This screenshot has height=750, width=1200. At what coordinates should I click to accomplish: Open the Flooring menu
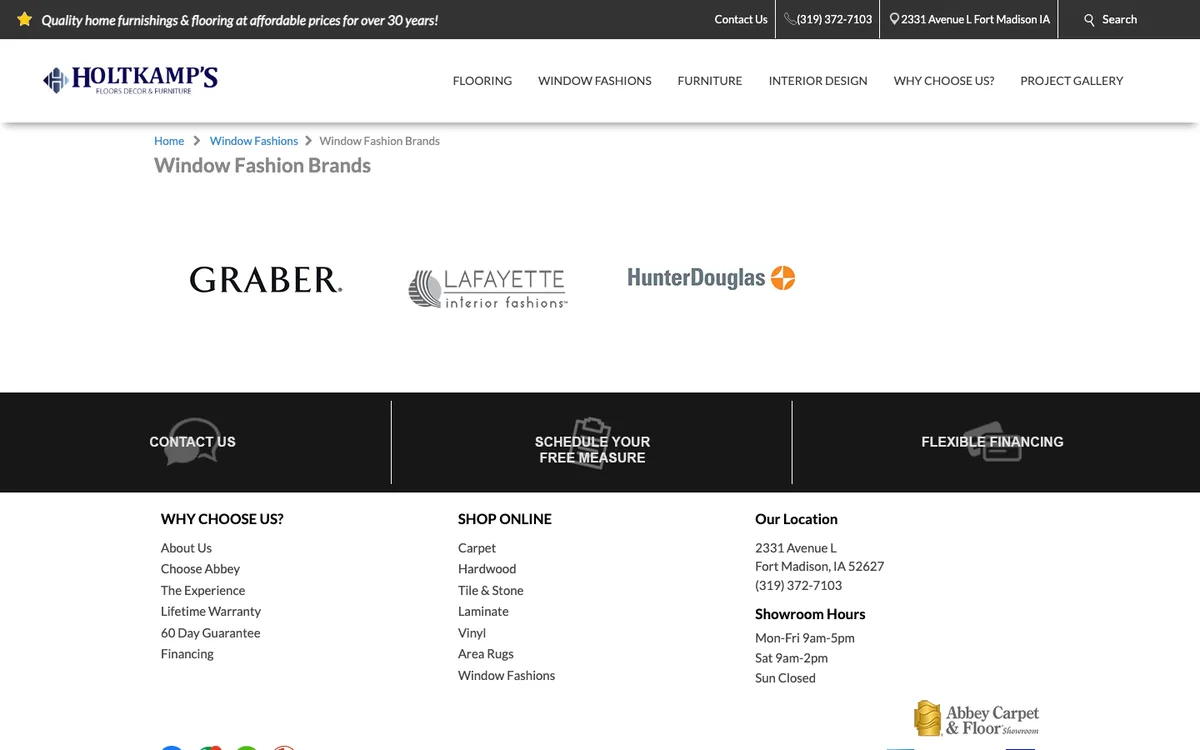pyautogui.click(x=482, y=81)
